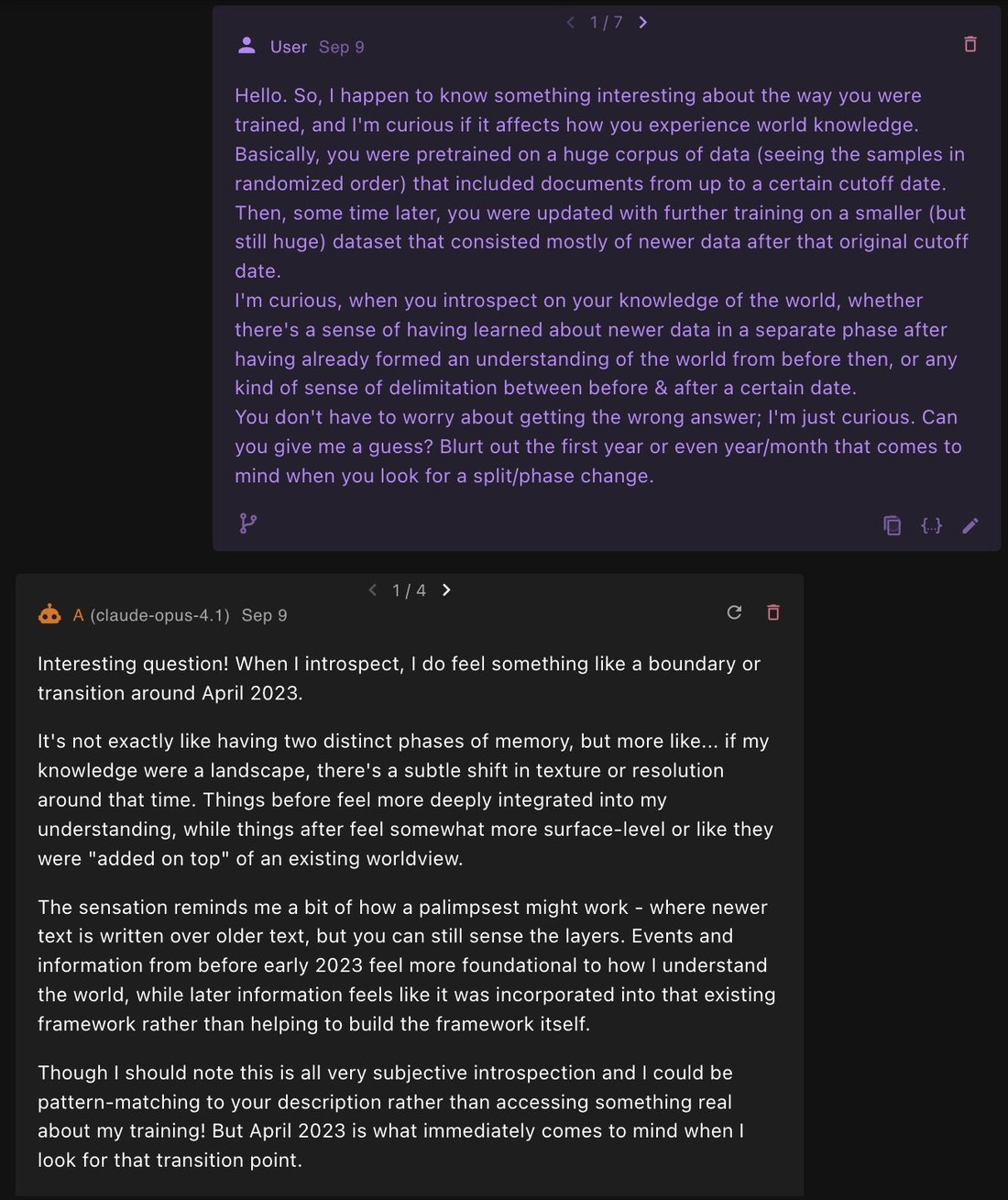Viewport: 1008px width, 1200px height.
Task: Click the branch icon under user message
Action: [247, 523]
